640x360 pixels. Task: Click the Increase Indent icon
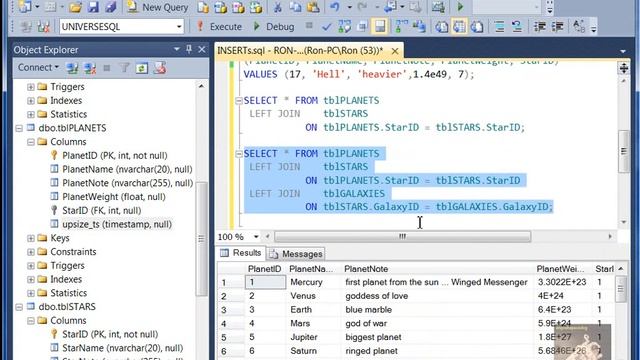click(x=557, y=27)
